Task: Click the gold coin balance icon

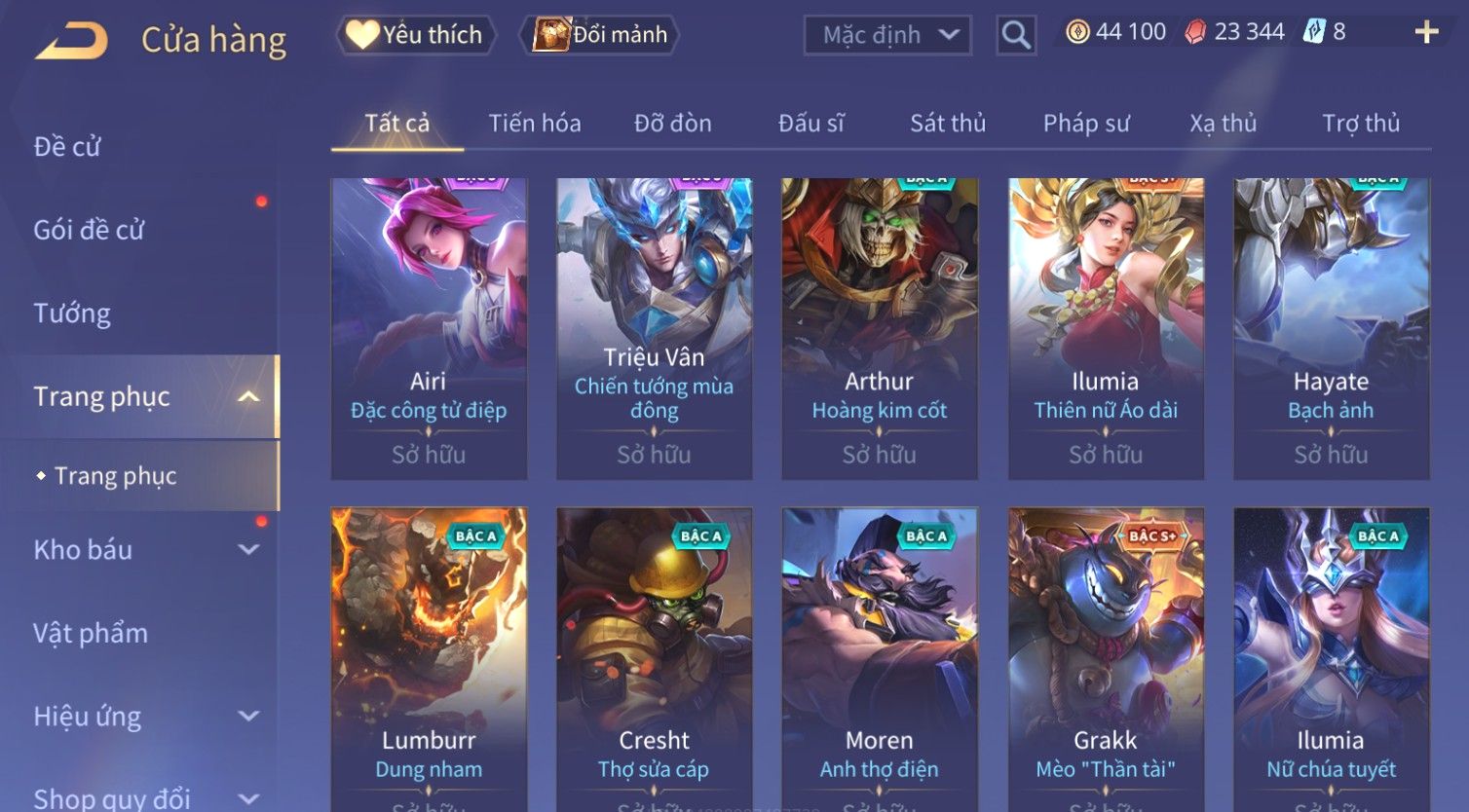Action: (1076, 32)
